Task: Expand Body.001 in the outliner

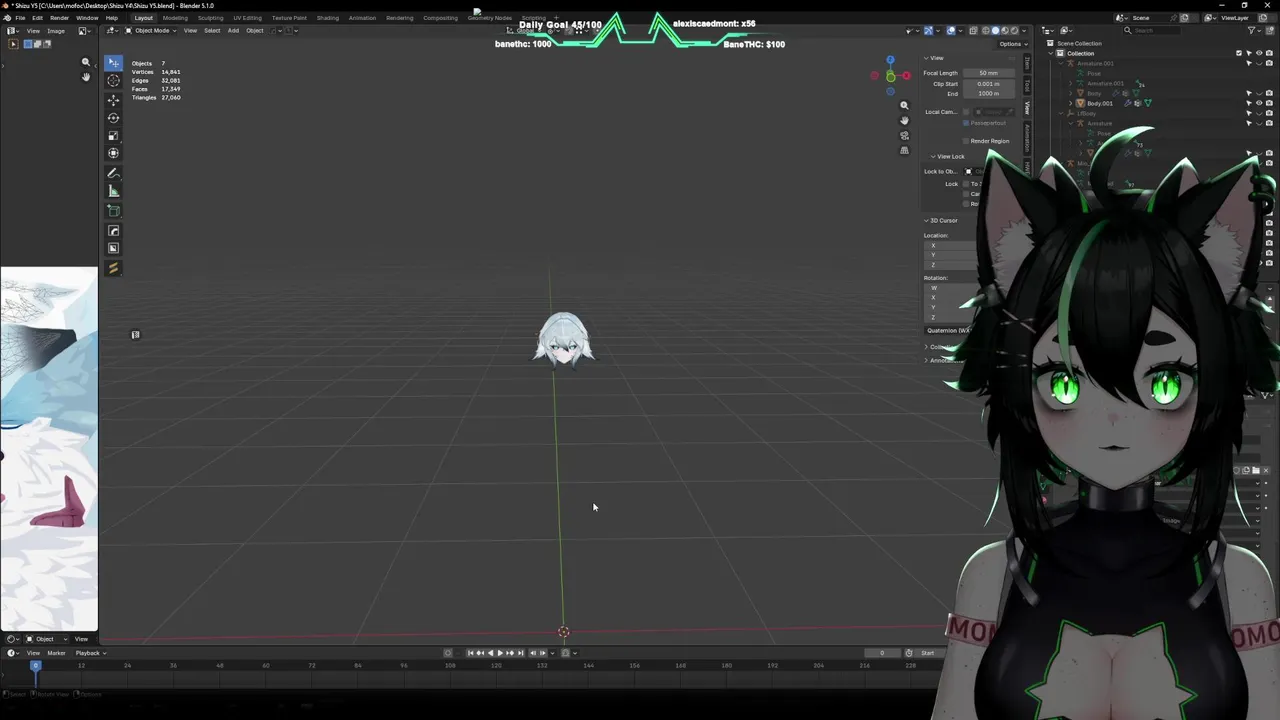Action: click(x=1071, y=103)
